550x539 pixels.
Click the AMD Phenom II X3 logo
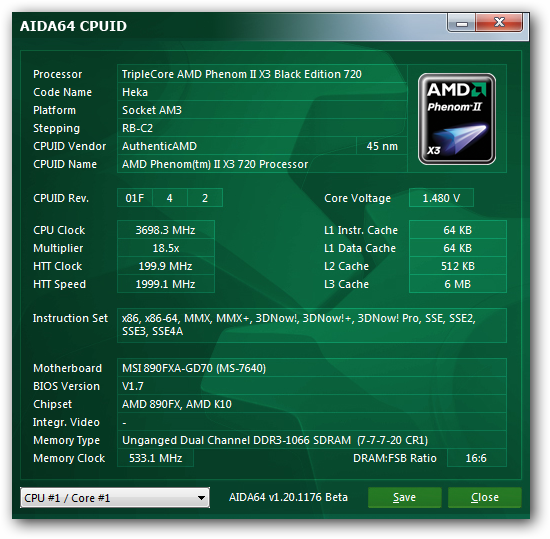click(457, 119)
